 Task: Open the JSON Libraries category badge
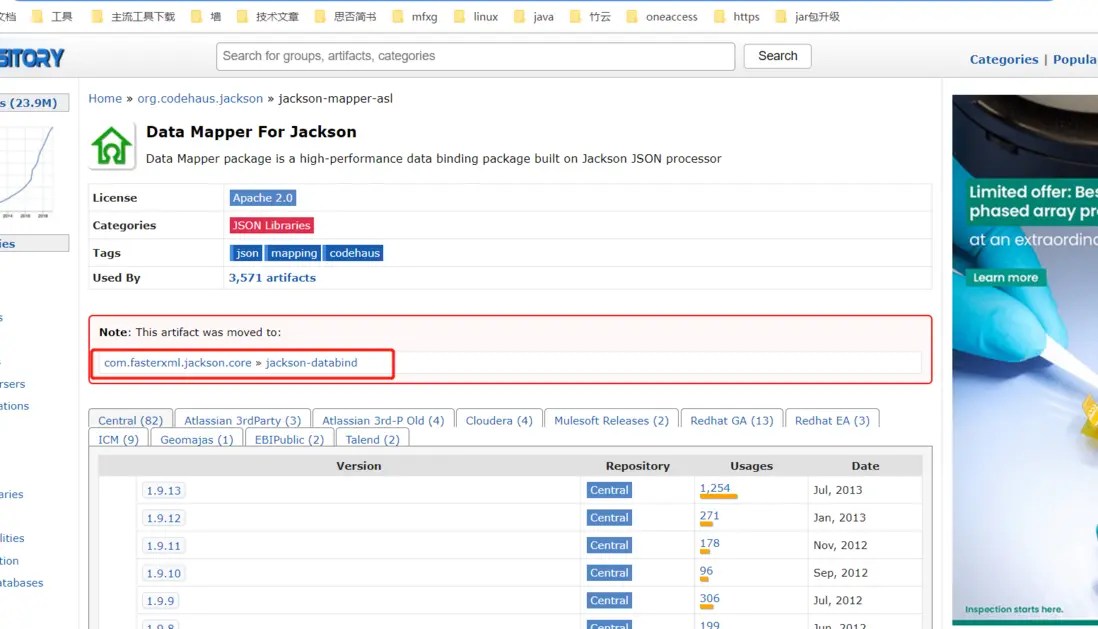[271, 226]
